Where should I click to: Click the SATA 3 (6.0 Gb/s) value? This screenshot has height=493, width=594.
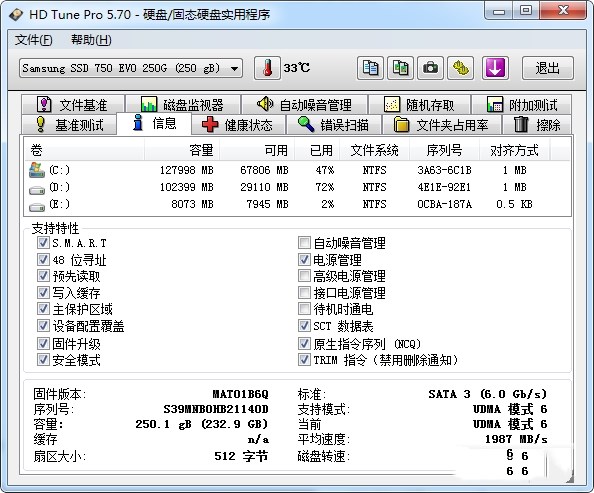click(488, 394)
